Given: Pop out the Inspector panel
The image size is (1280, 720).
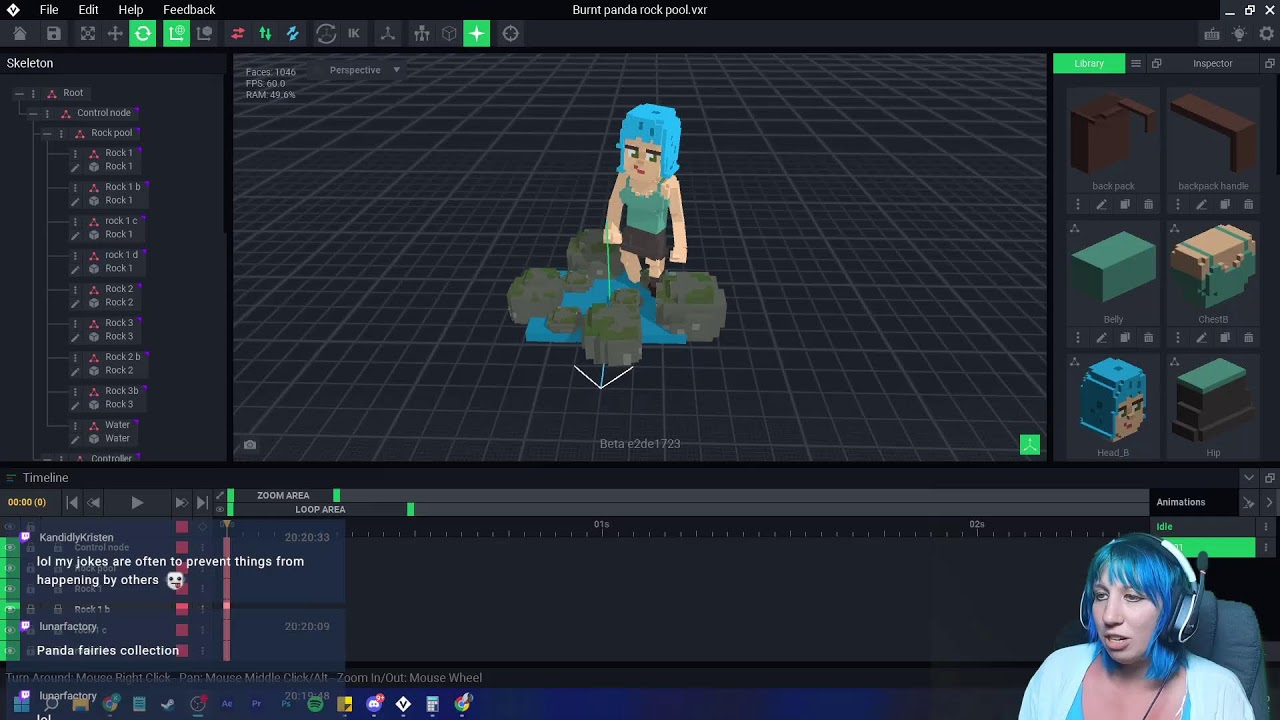Looking at the screenshot, I should click(1270, 63).
